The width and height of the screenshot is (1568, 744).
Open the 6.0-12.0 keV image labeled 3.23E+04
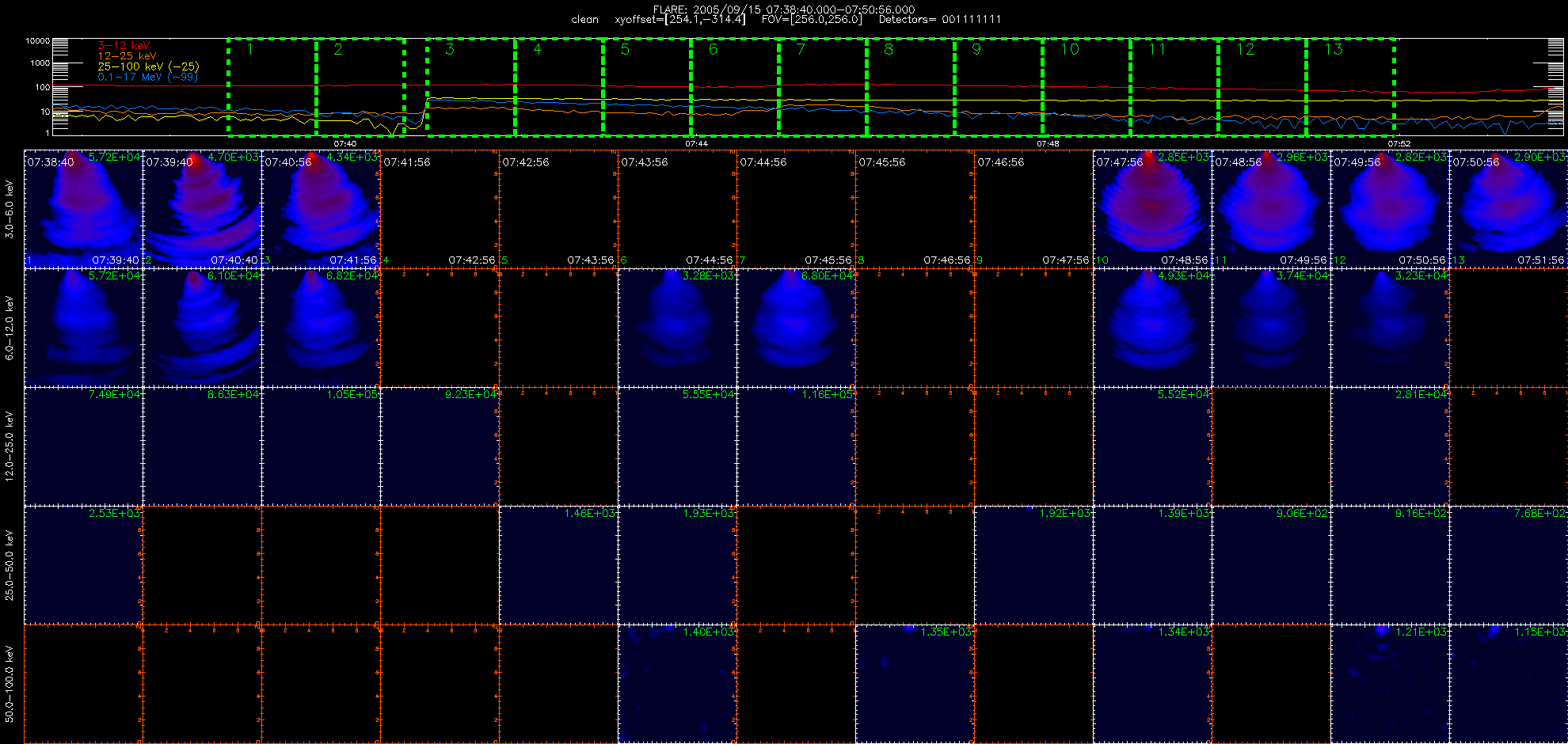coord(1390,328)
